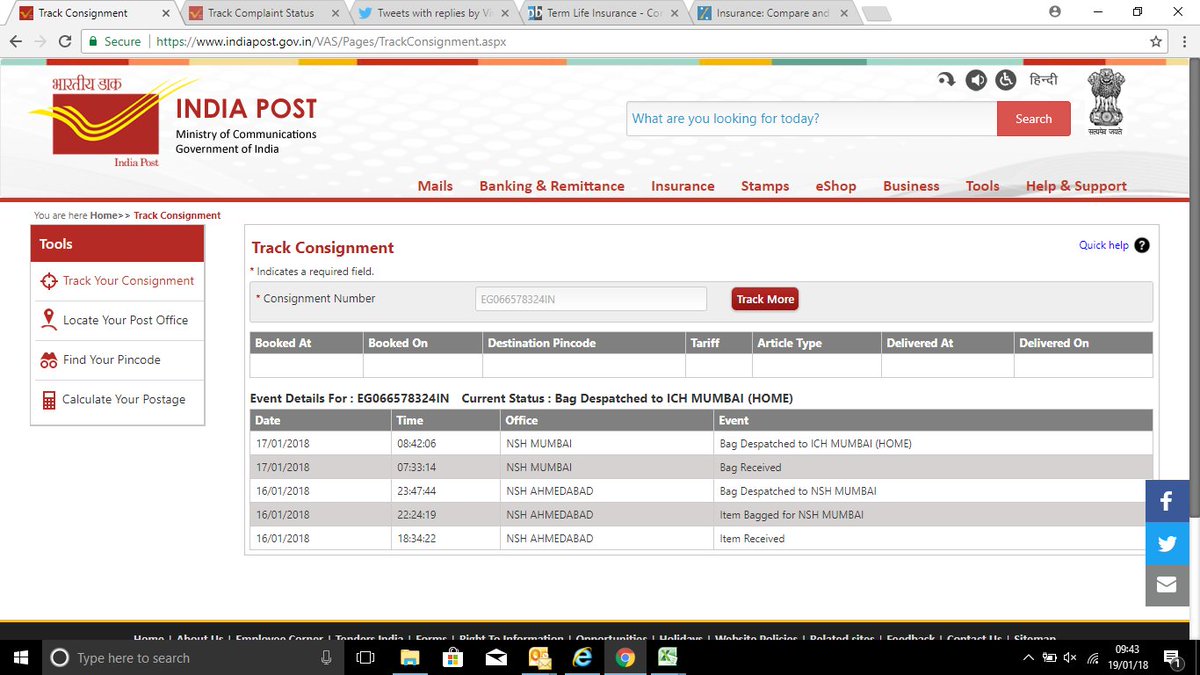Share page via Twitter side button

coord(1166,544)
